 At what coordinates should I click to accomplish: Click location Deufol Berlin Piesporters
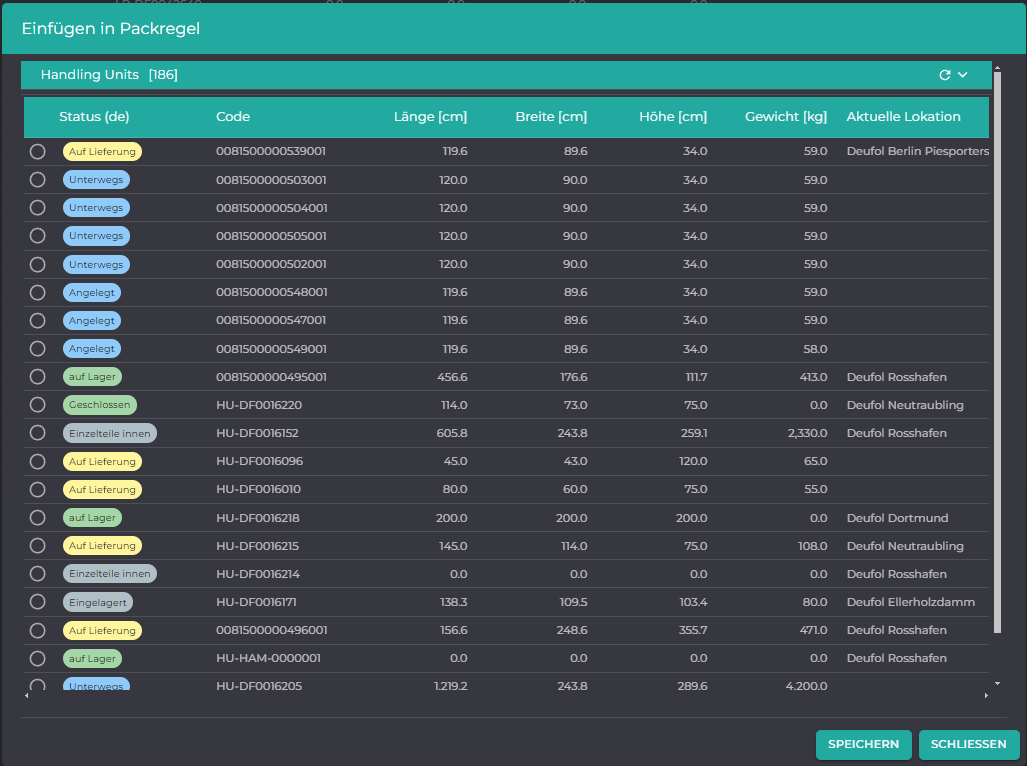click(x=918, y=151)
